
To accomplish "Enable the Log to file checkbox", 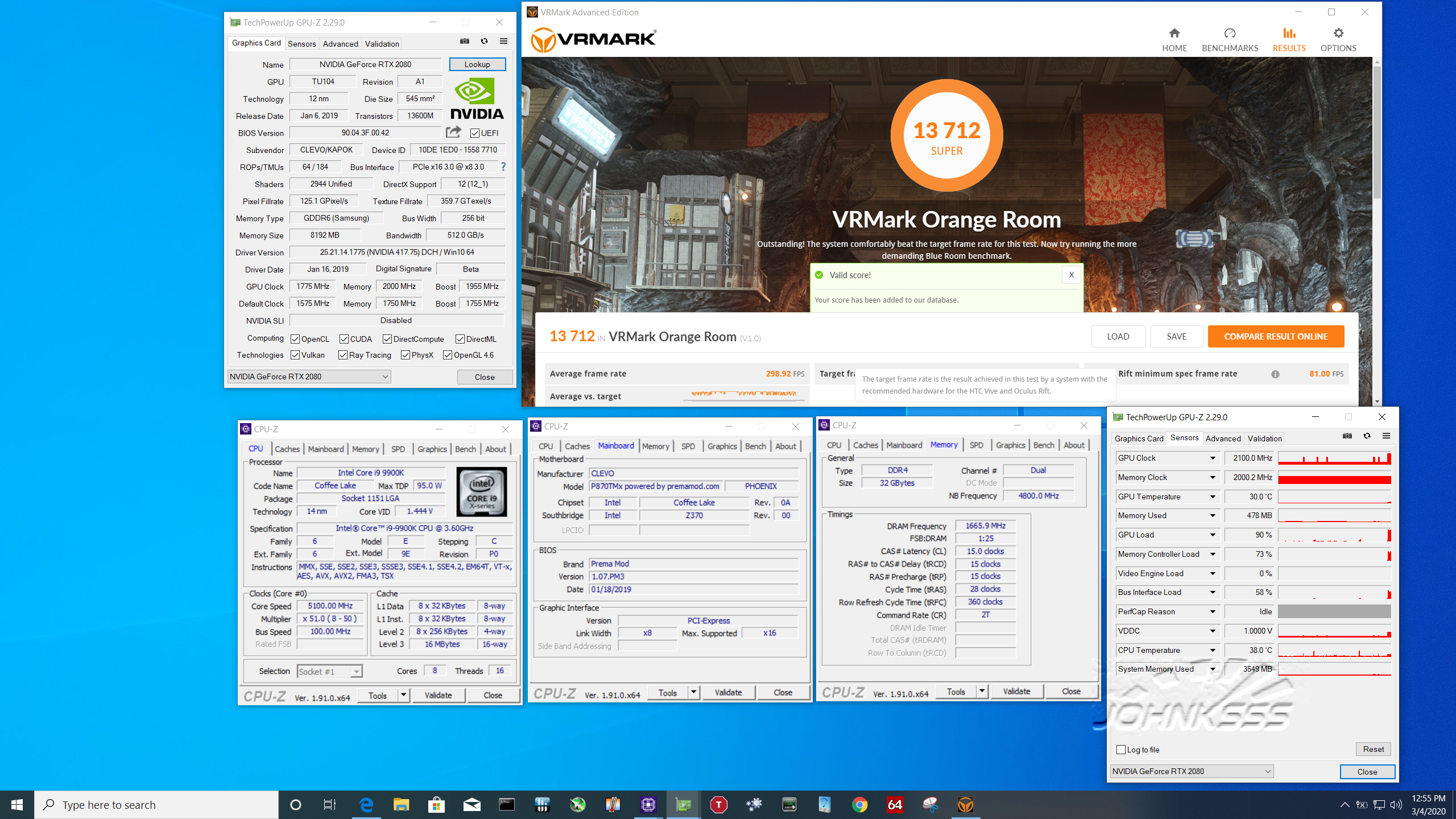I will coord(1121,750).
